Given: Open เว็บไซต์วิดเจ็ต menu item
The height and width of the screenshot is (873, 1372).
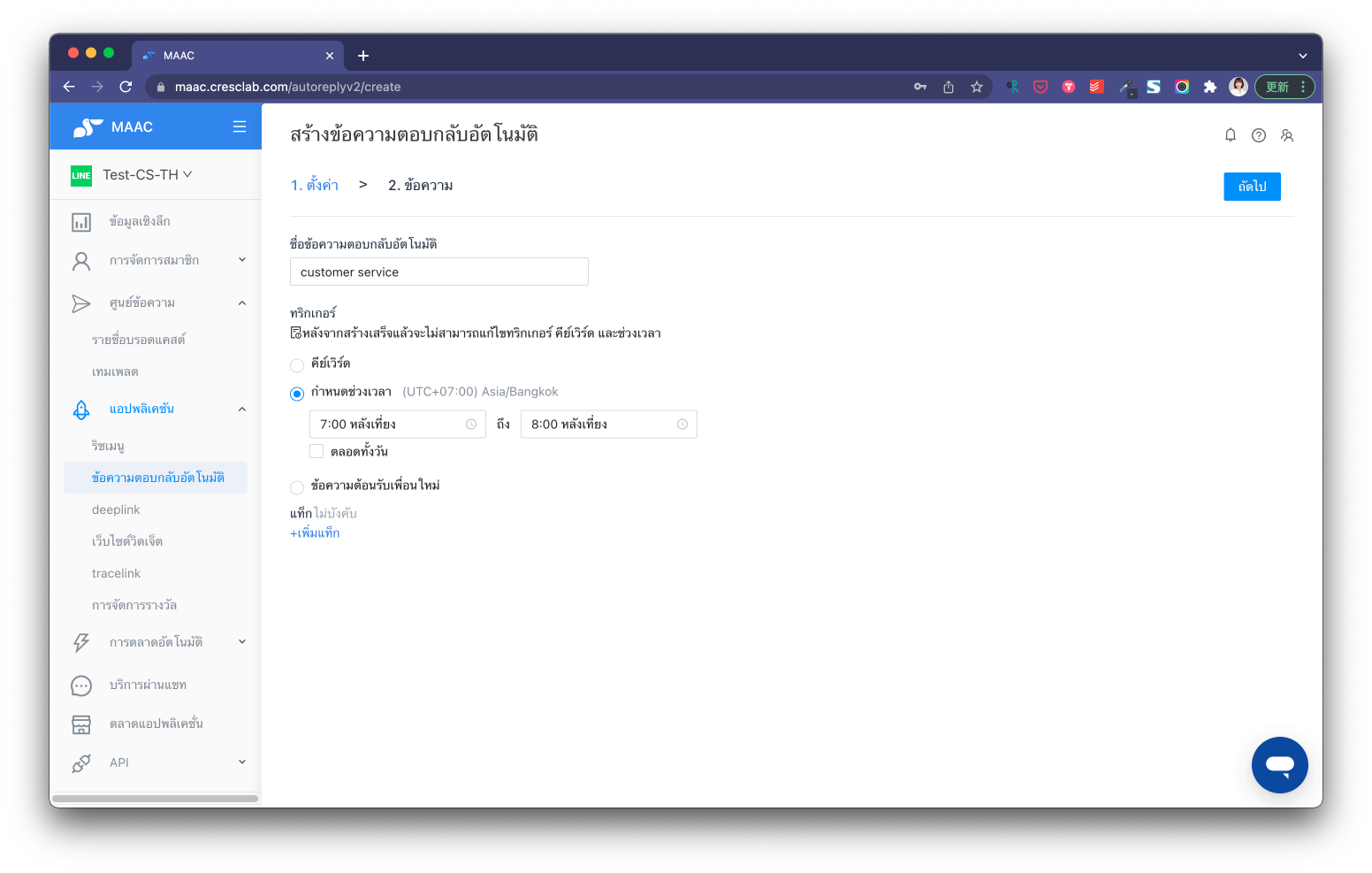Looking at the screenshot, I should 127,541.
